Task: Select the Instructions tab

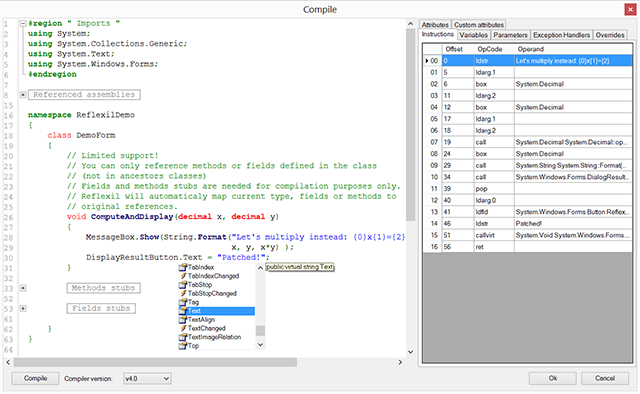Action: tap(438, 34)
